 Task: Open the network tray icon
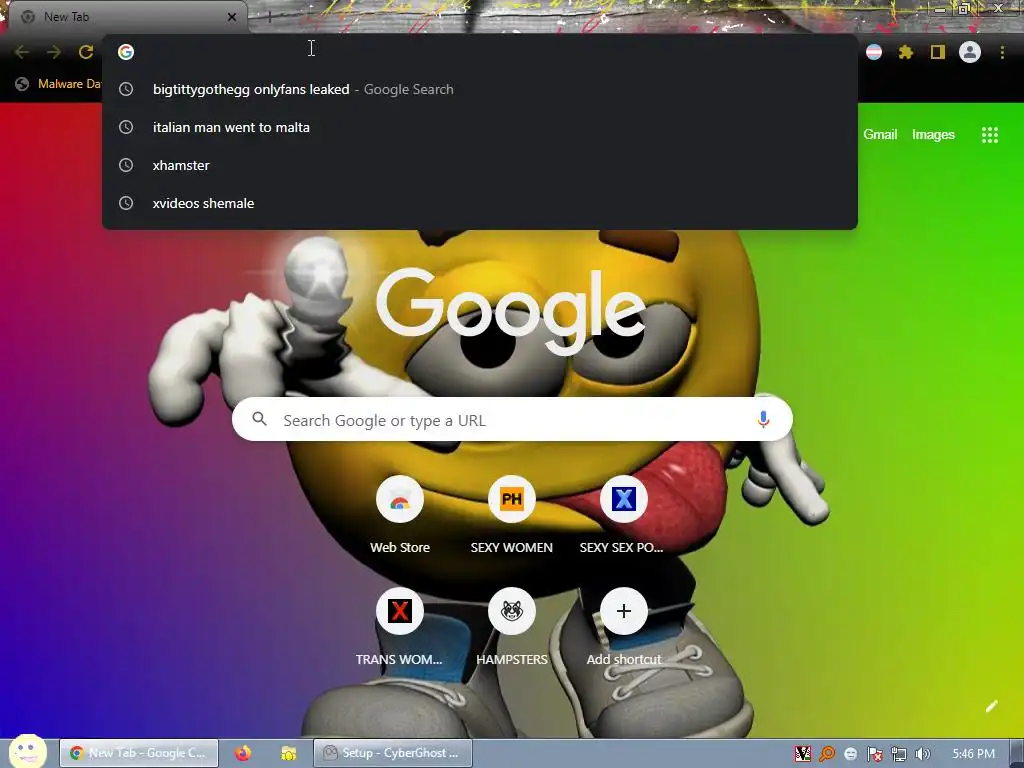899,754
